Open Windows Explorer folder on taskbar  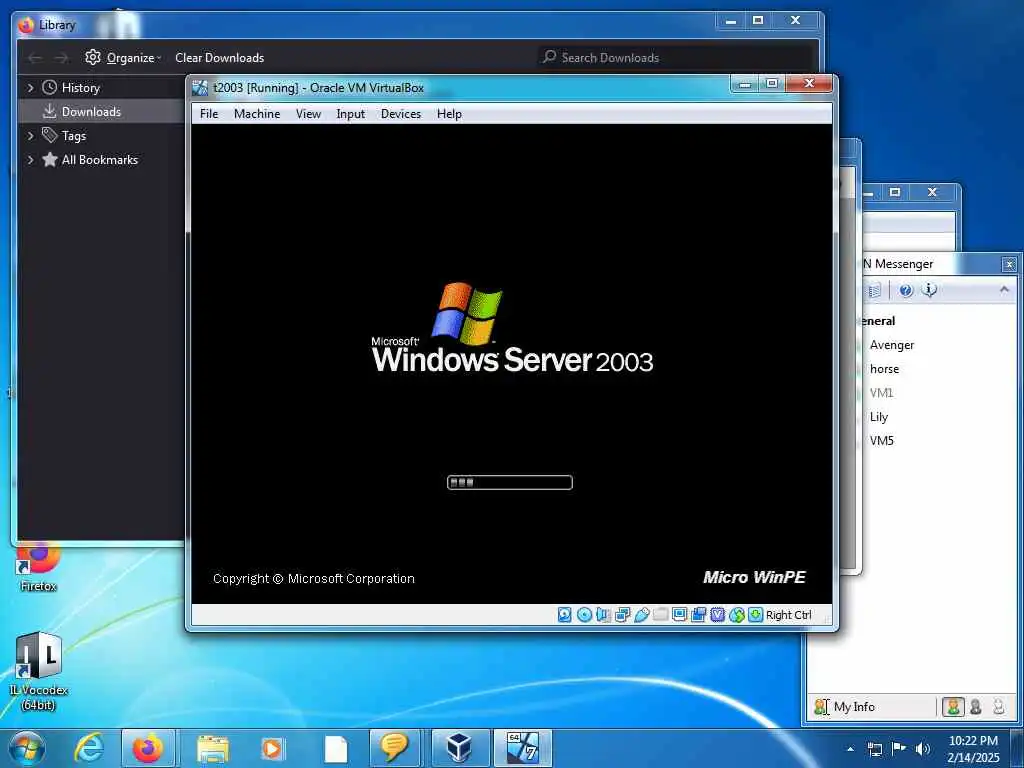pos(213,748)
